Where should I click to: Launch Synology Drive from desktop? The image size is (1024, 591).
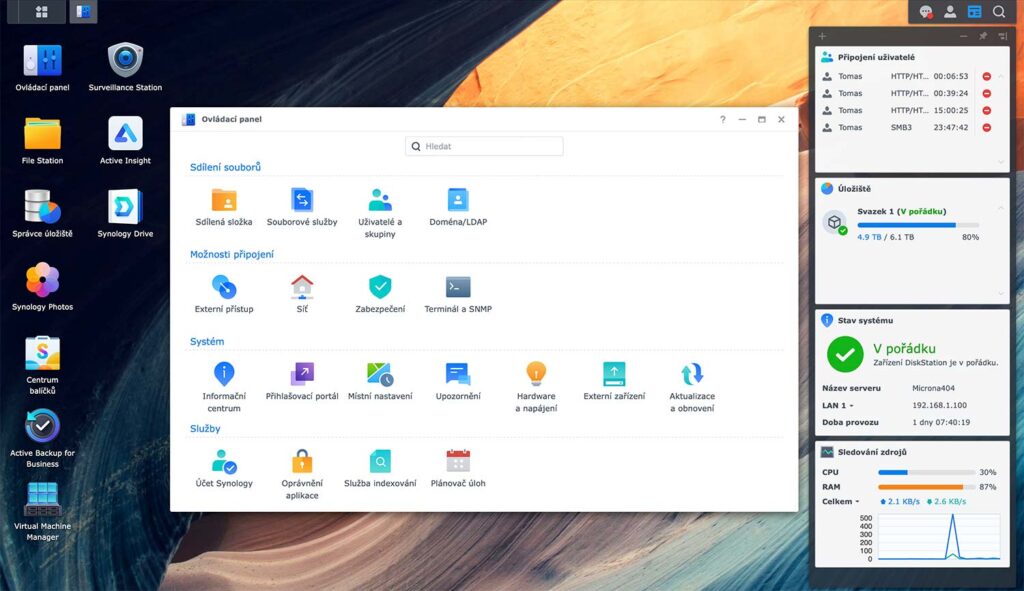pos(125,214)
